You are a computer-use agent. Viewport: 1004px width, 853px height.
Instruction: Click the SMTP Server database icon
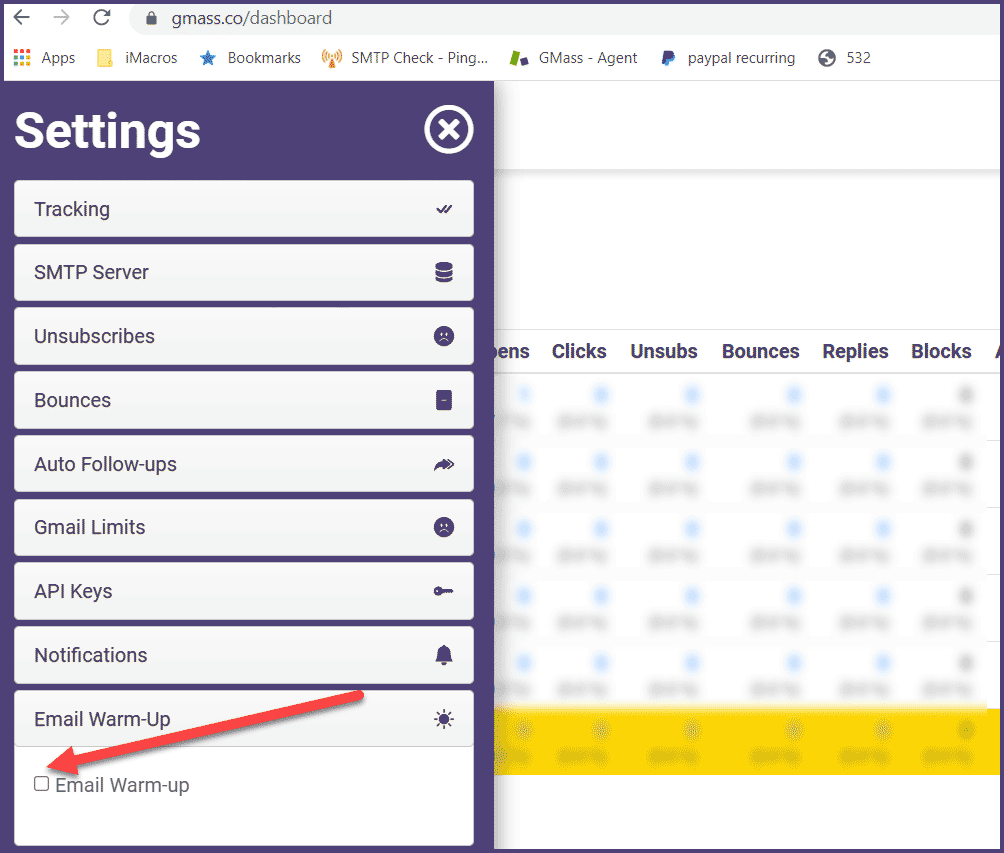(444, 272)
